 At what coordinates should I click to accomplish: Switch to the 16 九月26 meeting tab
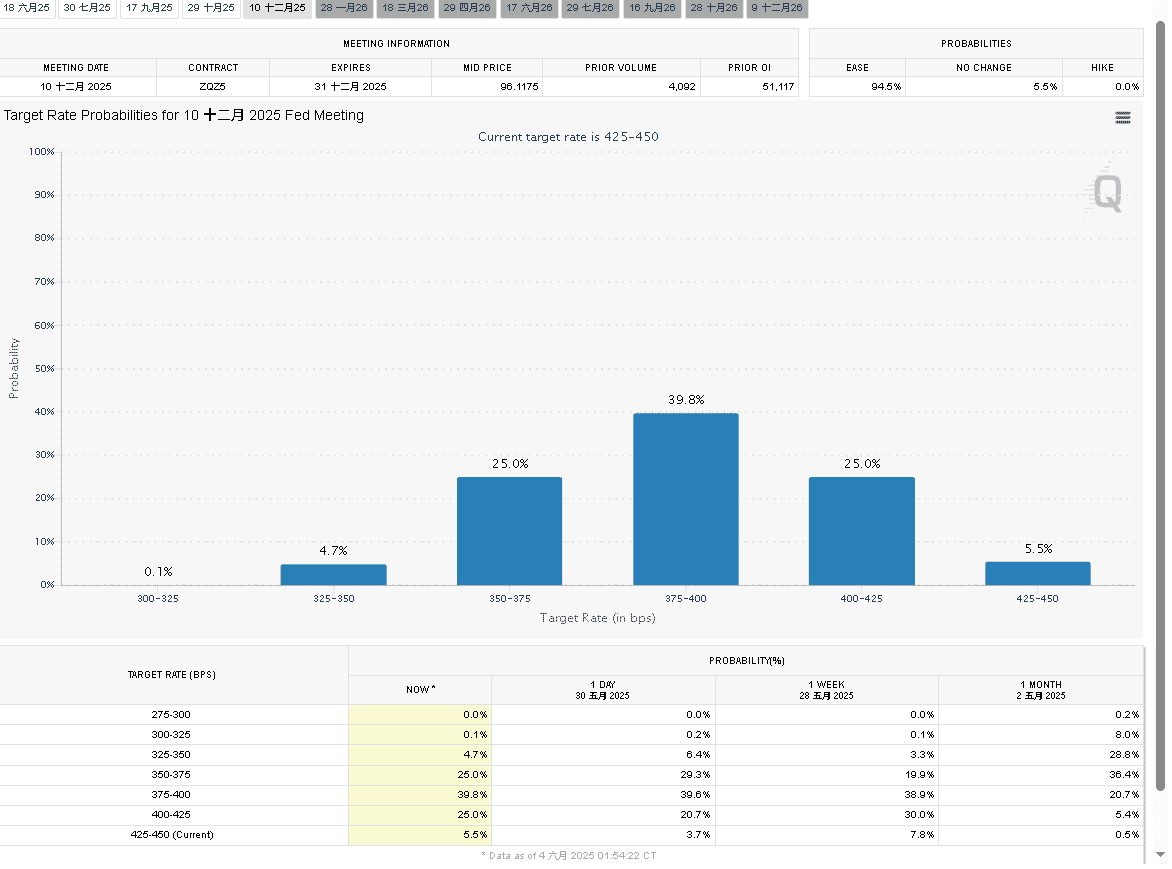point(652,8)
